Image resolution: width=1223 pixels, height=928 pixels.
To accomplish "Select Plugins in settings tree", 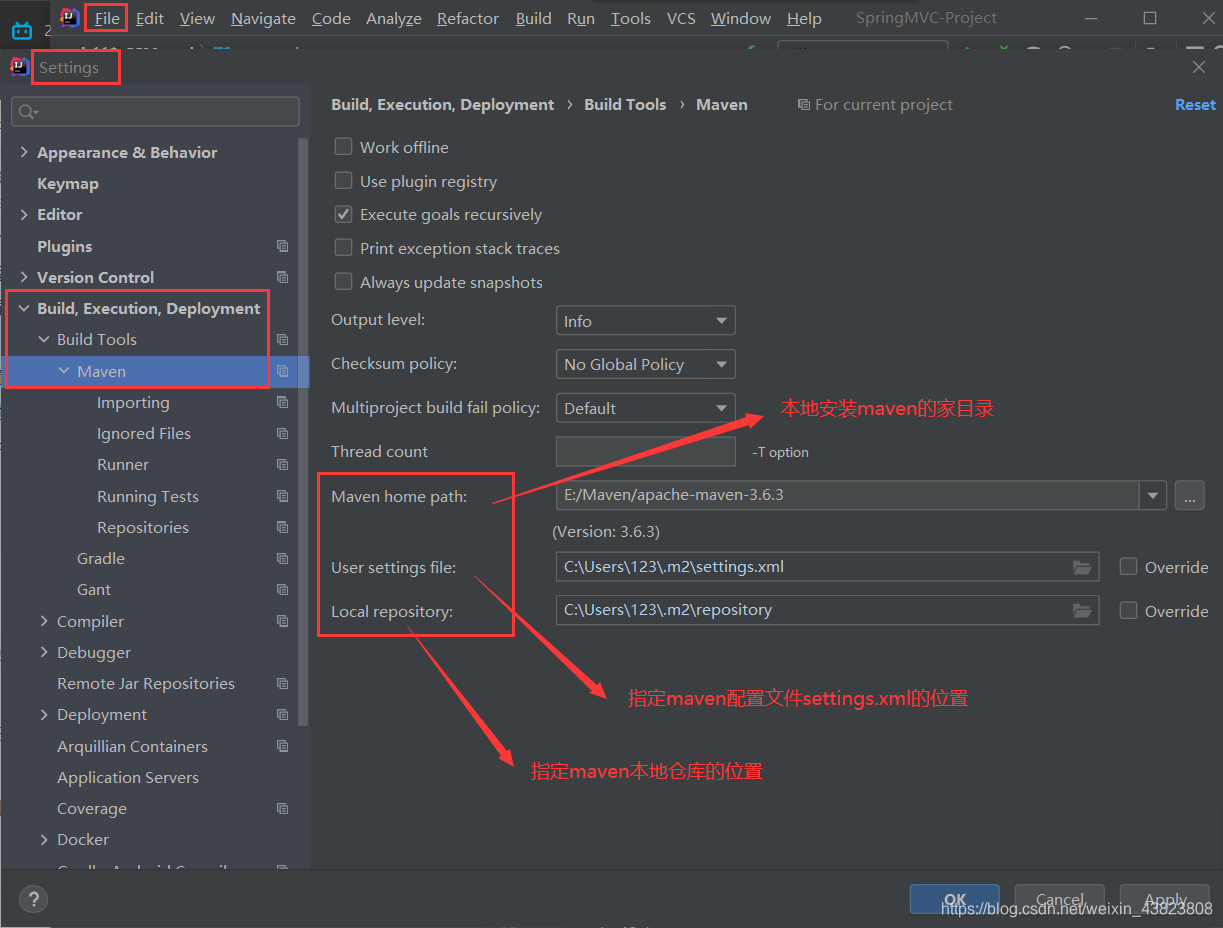I will point(64,246).
